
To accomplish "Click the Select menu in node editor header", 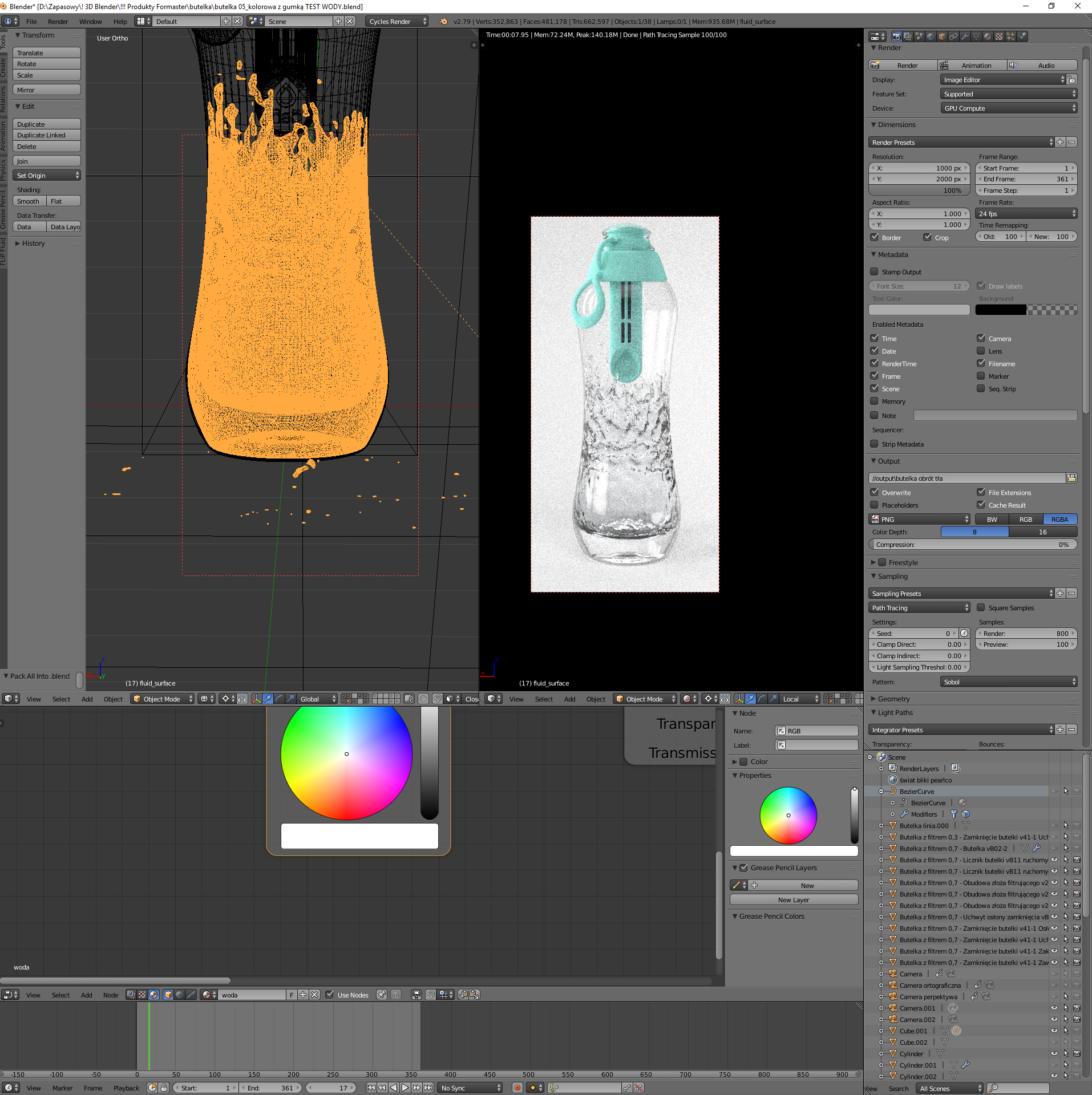I will tap(61, 995).
